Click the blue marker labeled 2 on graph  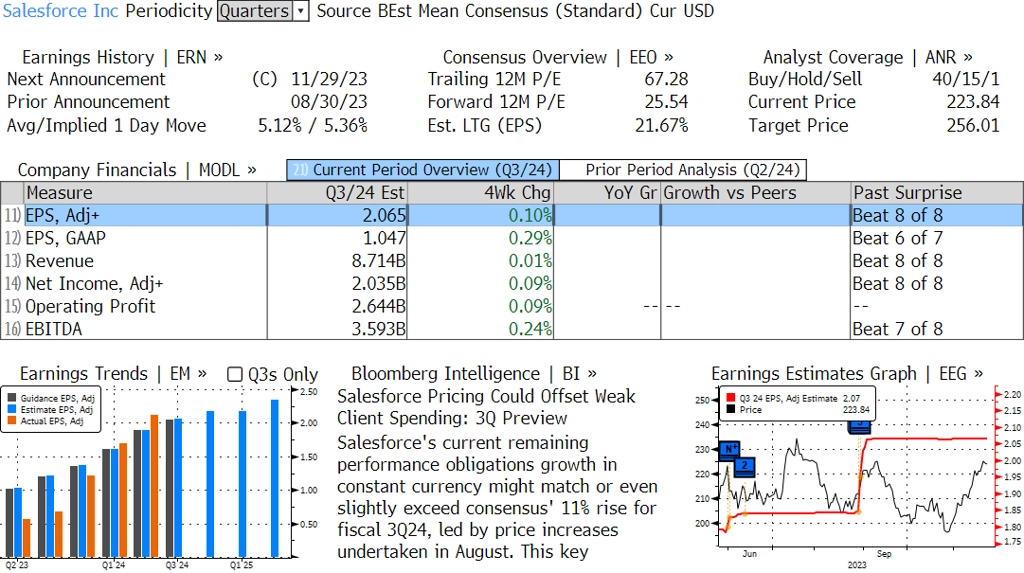click(x=744, y=467)
